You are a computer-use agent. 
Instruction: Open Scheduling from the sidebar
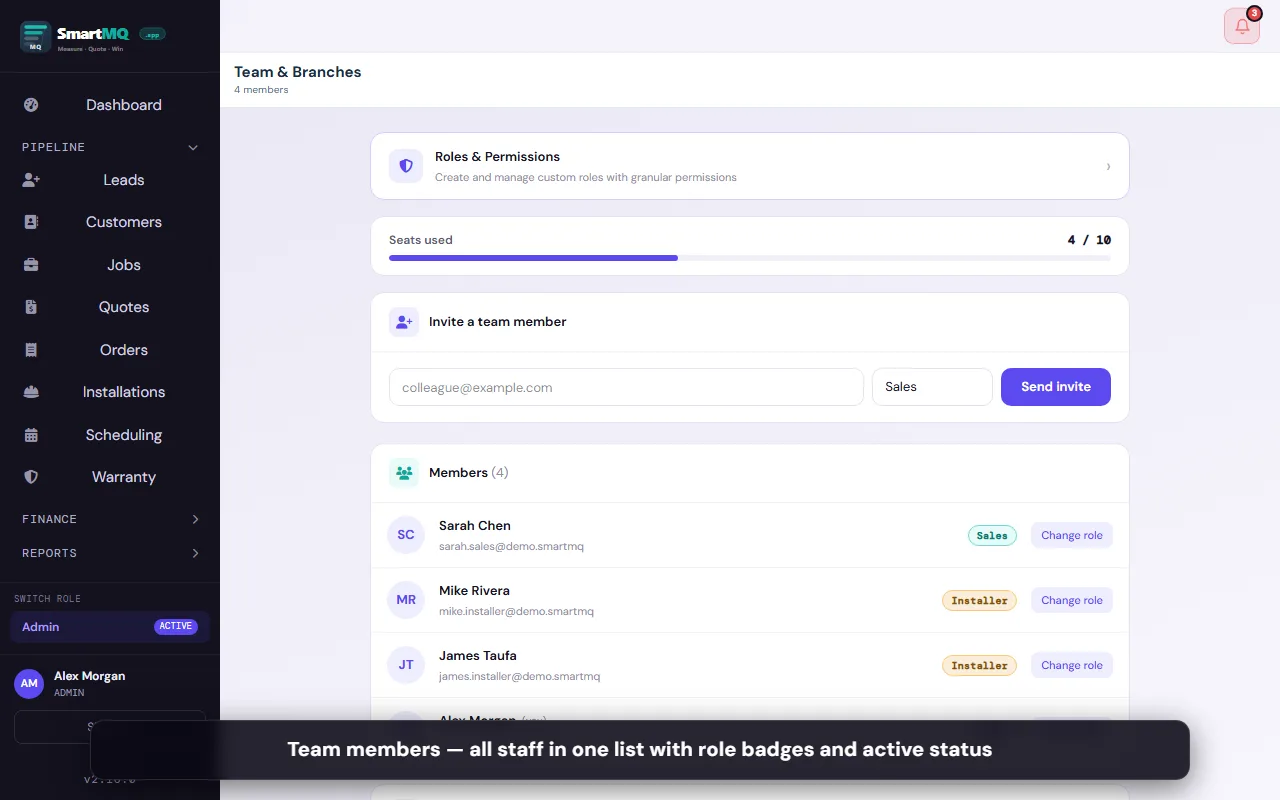[x=110, y=435]
